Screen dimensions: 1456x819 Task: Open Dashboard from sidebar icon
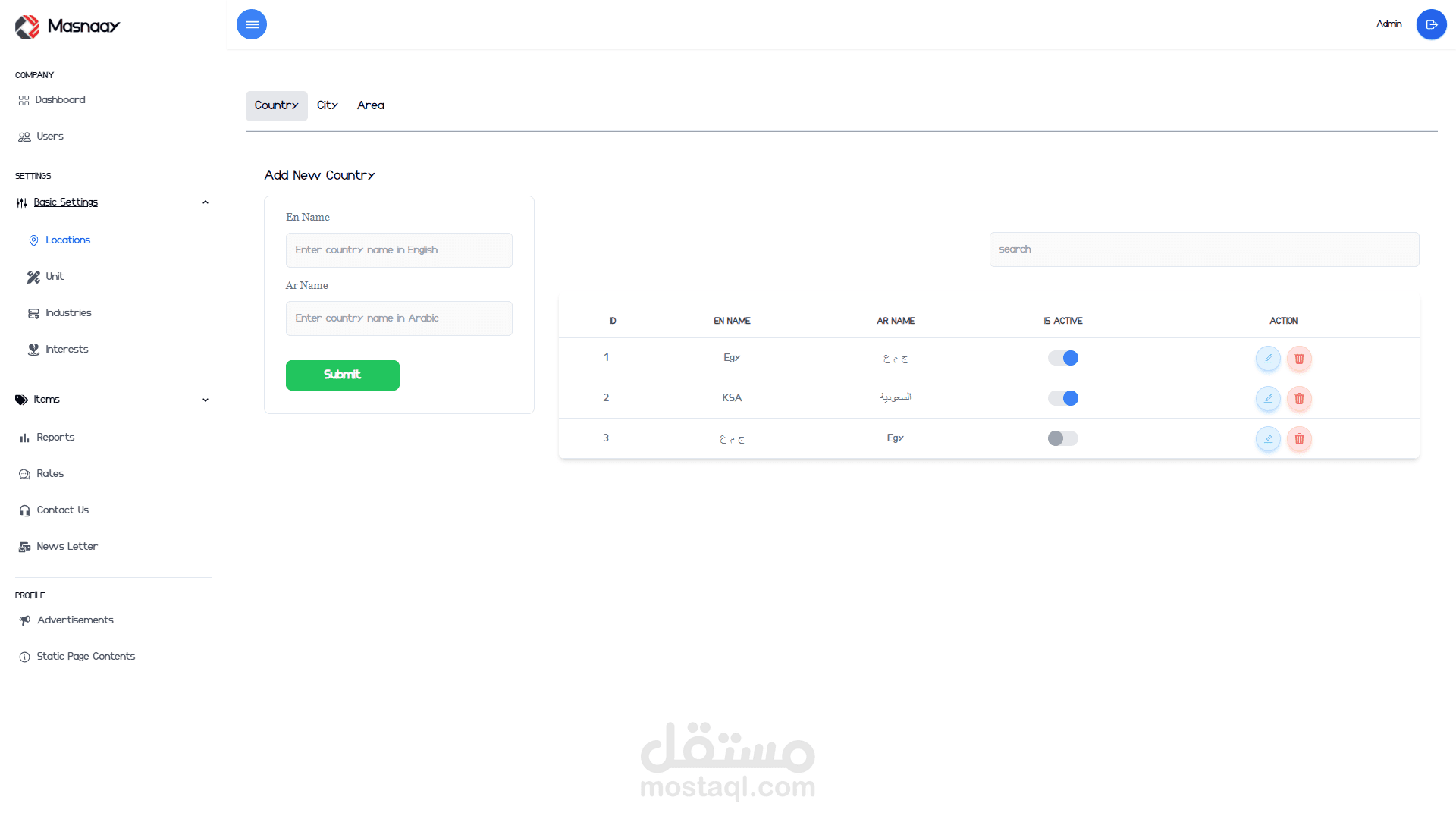click(24, 100)
